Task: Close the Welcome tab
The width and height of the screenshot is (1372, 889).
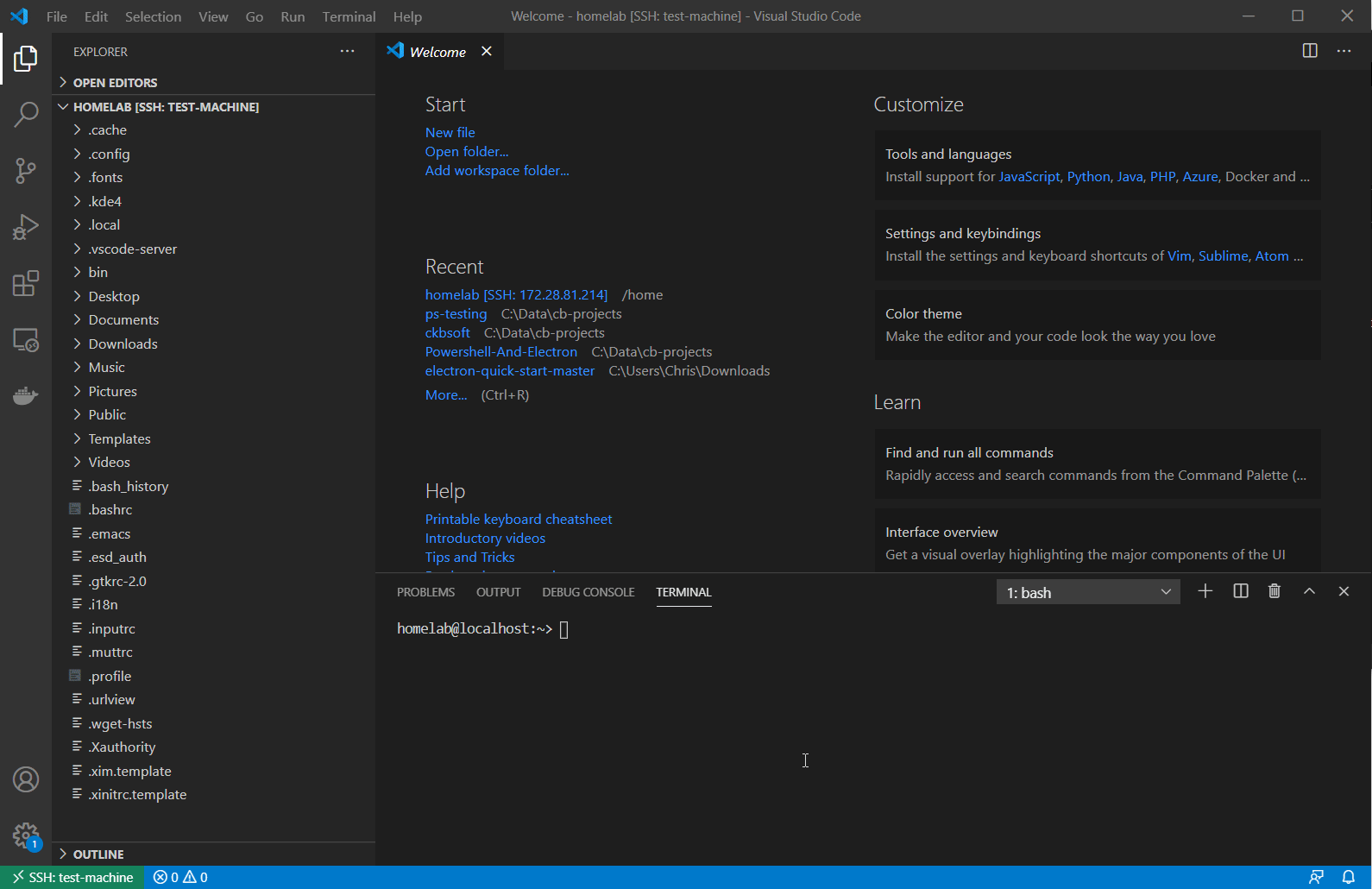Action: [x=487, y=51]
